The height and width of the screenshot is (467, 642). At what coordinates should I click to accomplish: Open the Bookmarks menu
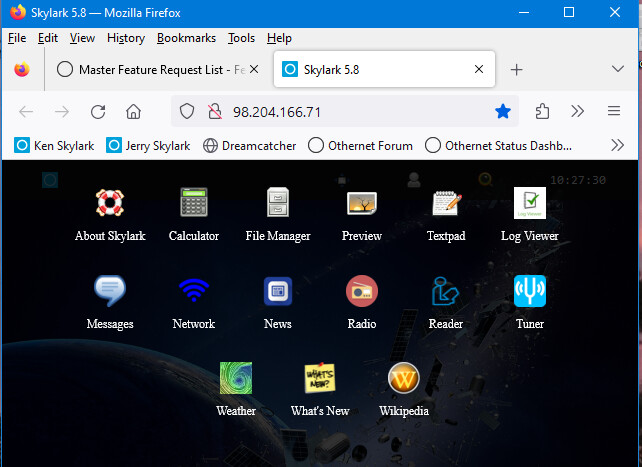(186, 38)
